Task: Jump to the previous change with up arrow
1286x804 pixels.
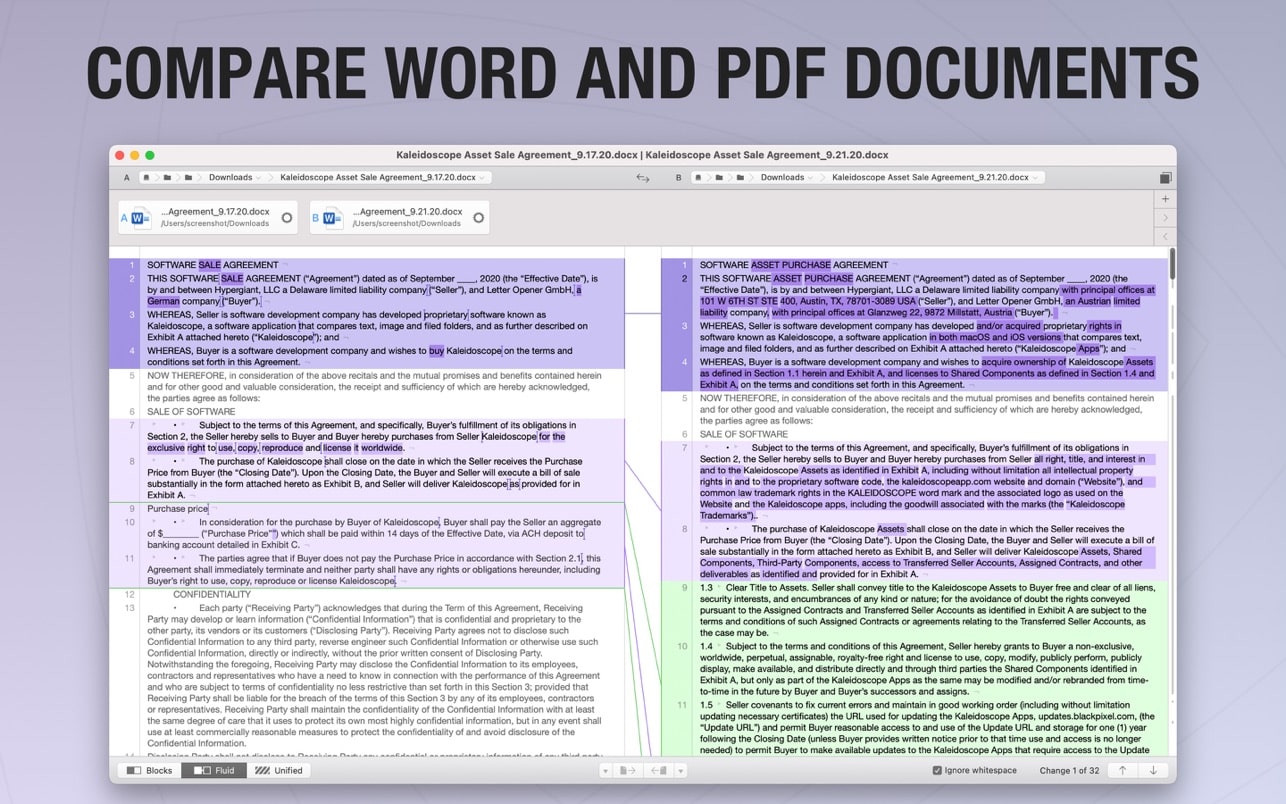Action: tap(1123, 770)
